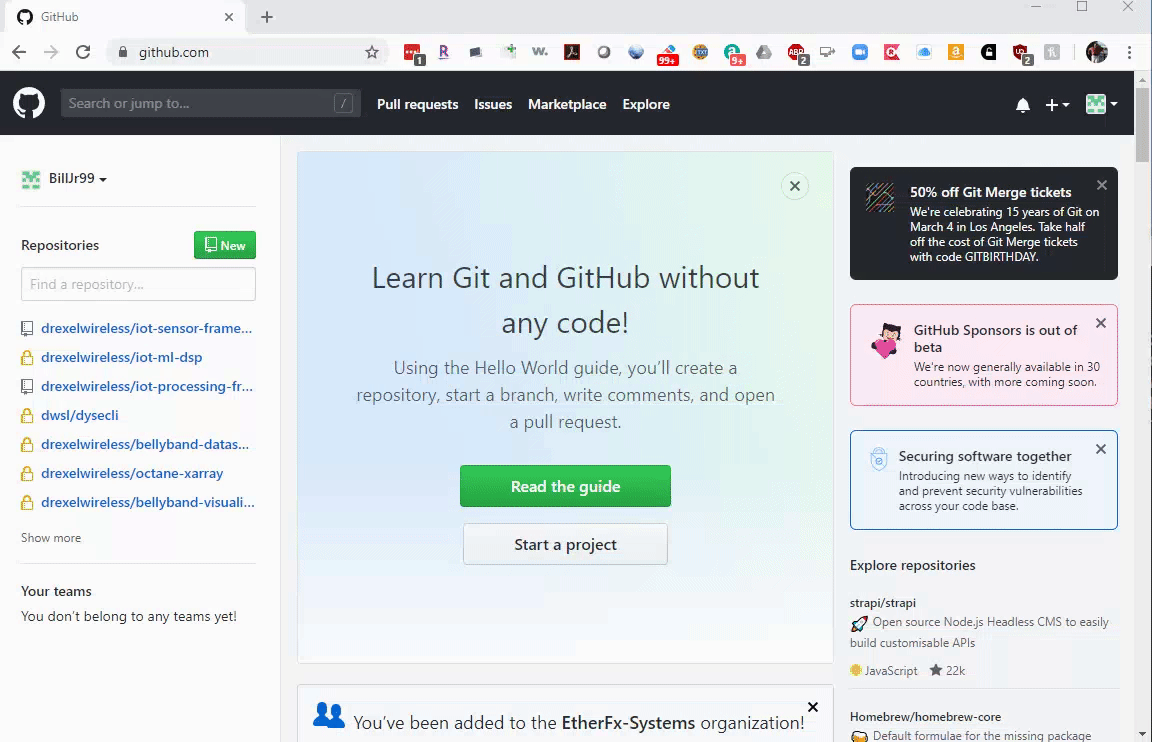Open the plus create-new dropdown
The height and width of the screenshot is (742, 1152).
coord(1057,105)
